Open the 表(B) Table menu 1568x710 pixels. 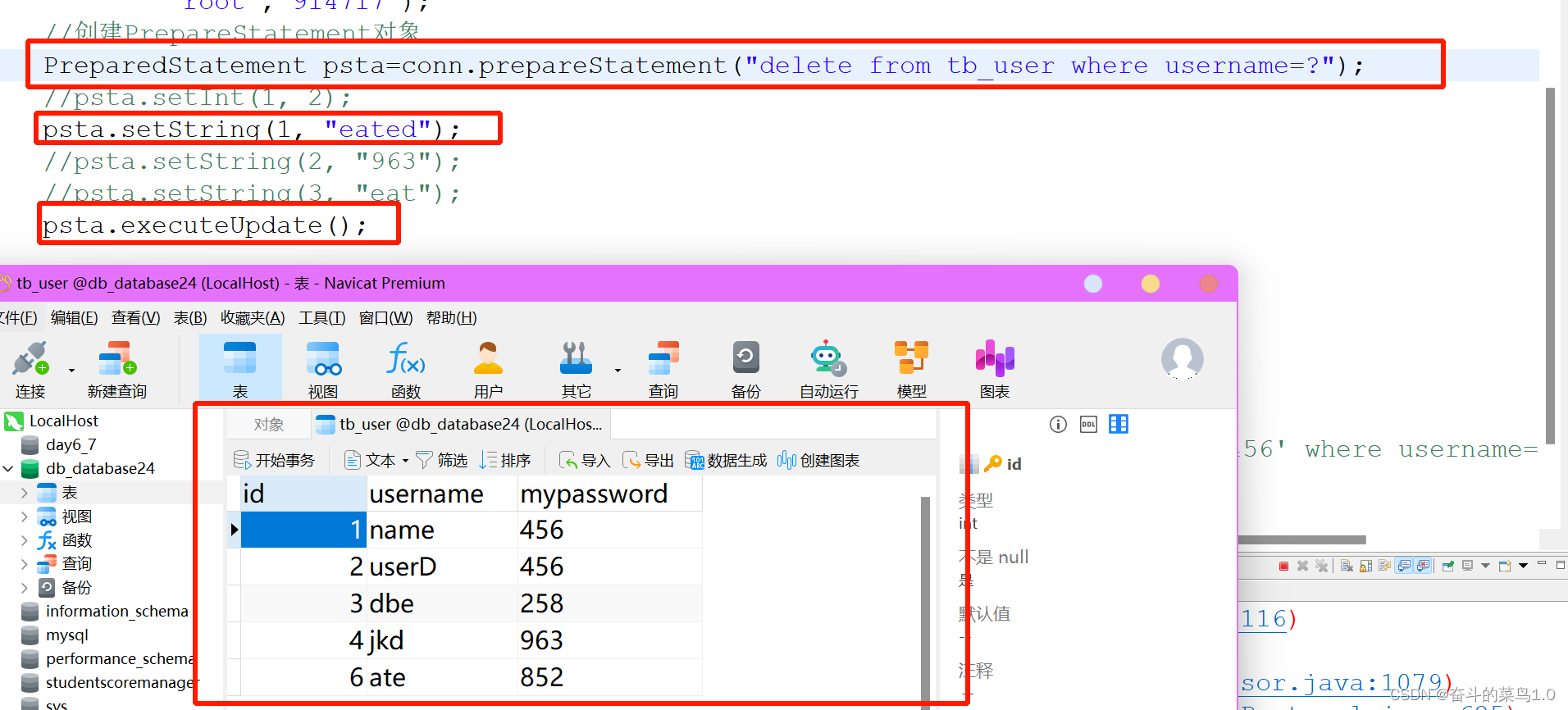pyautogui.click(x=190, y=318)
